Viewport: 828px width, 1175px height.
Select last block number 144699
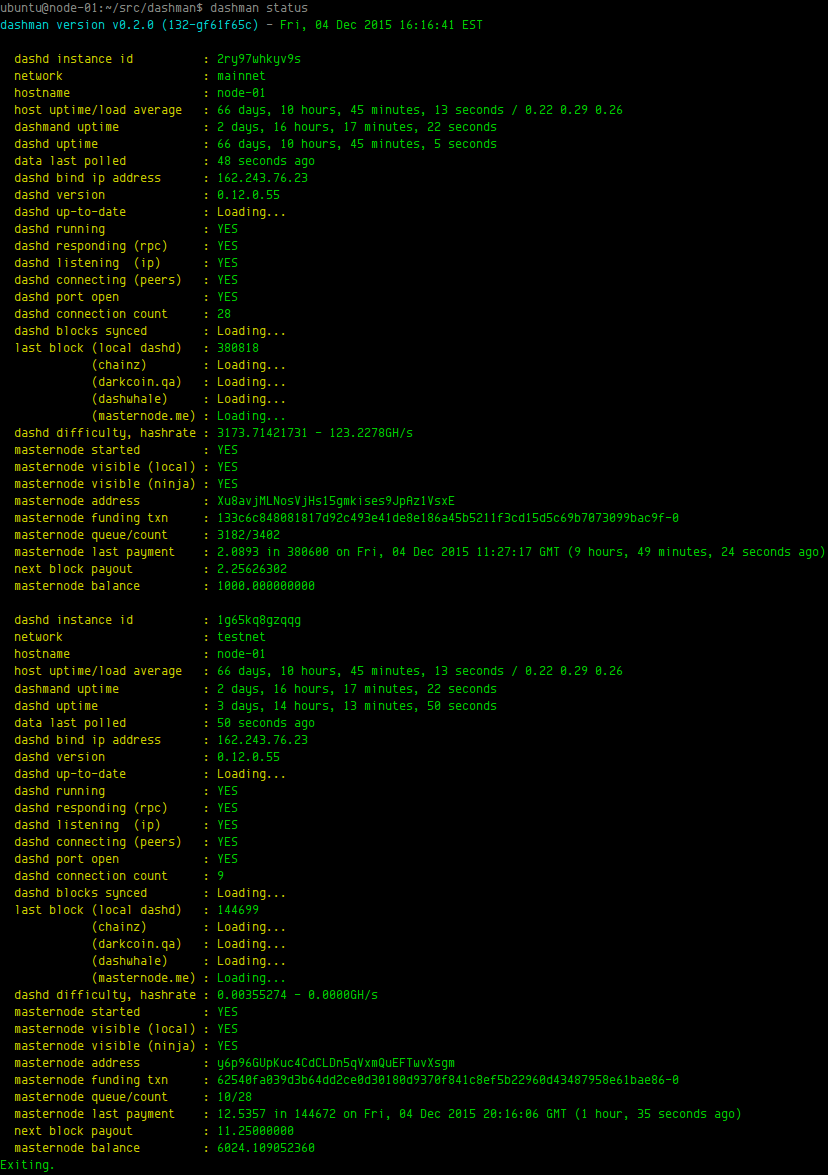click(x=238, y=910)
